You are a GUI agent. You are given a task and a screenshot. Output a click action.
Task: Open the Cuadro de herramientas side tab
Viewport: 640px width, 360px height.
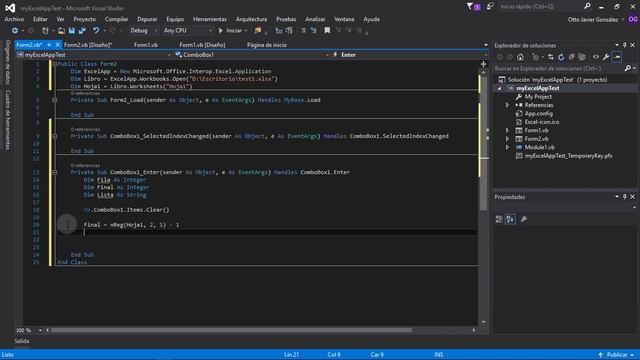pos(7,120)
